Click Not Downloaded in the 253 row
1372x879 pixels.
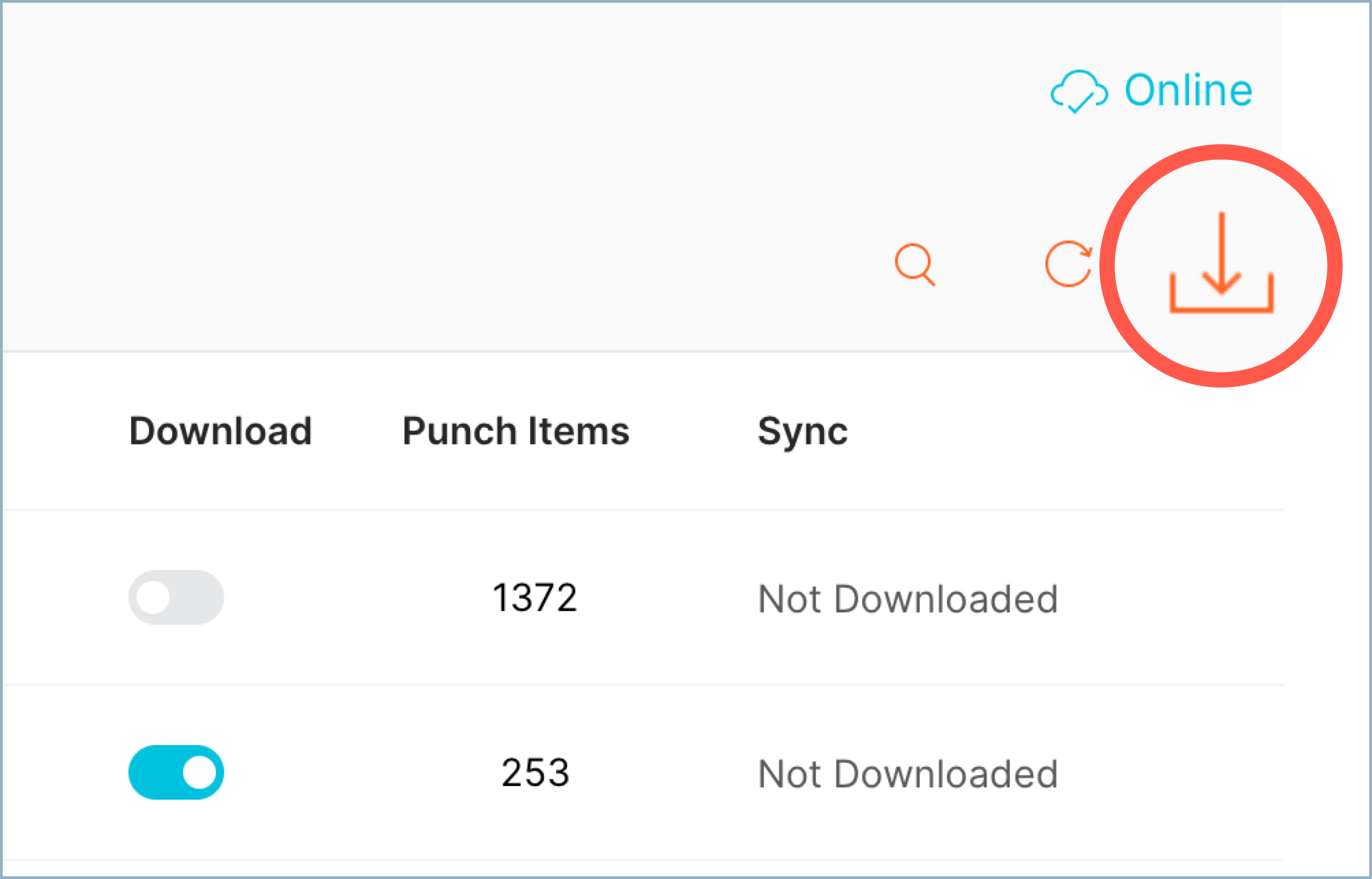point(907,774)
